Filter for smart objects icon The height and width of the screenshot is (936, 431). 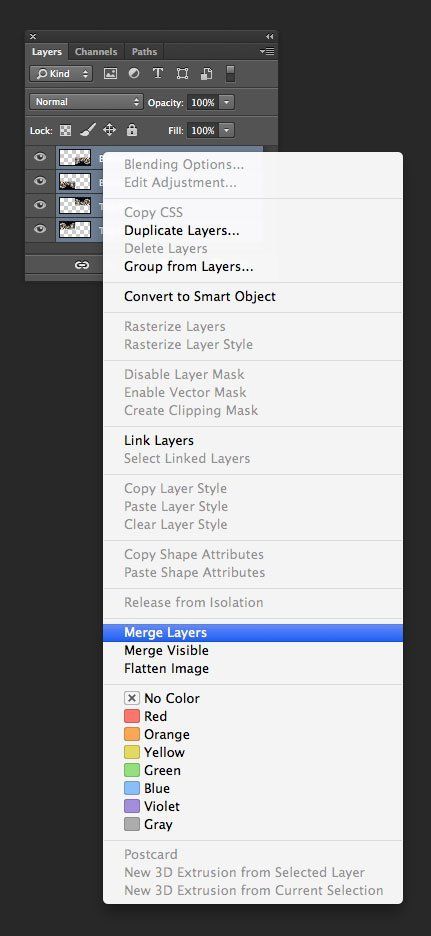click(x=207, y=74)
